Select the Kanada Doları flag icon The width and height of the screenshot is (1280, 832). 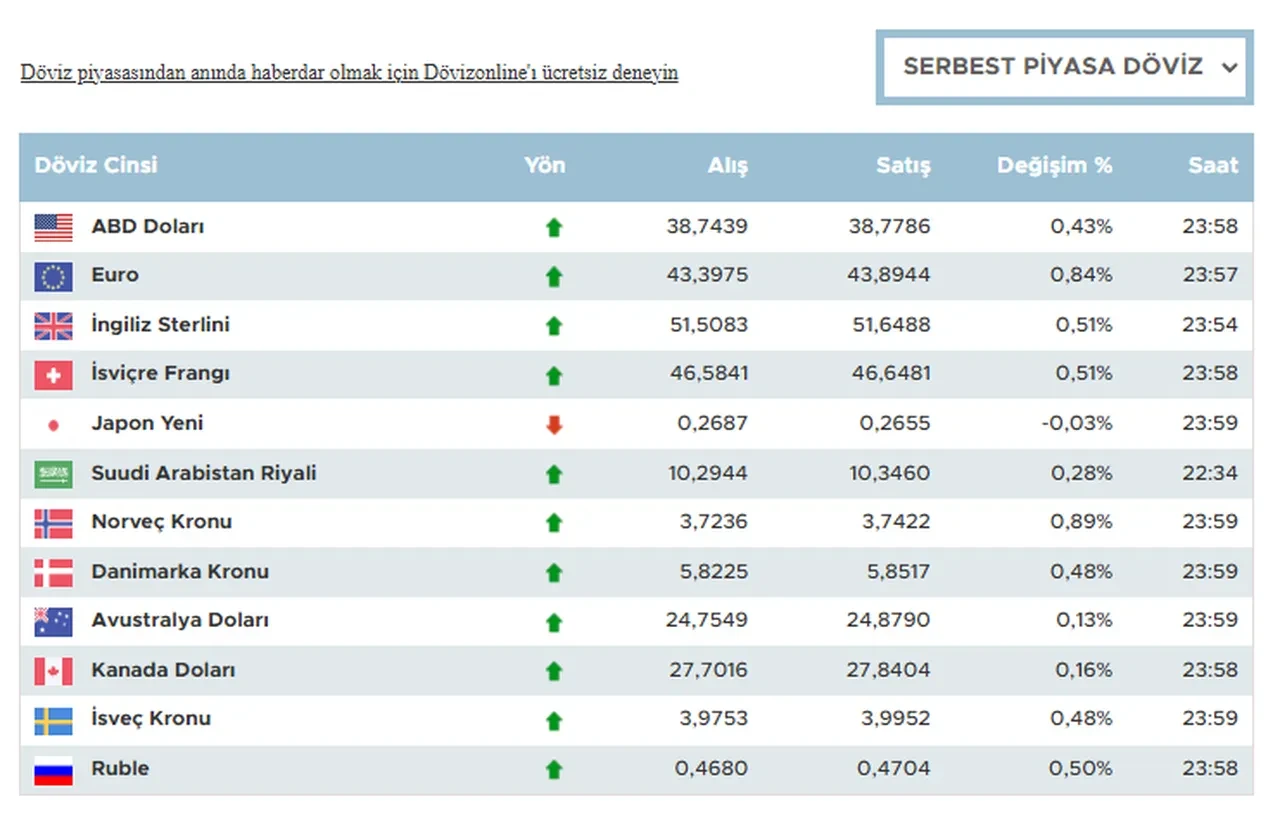[x=53, y=671]
